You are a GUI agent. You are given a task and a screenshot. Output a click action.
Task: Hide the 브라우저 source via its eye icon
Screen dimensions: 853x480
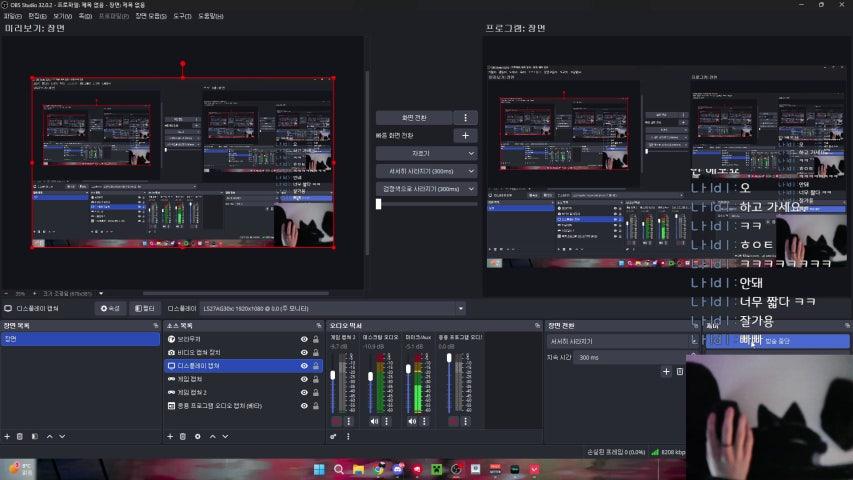click(304, 339)
